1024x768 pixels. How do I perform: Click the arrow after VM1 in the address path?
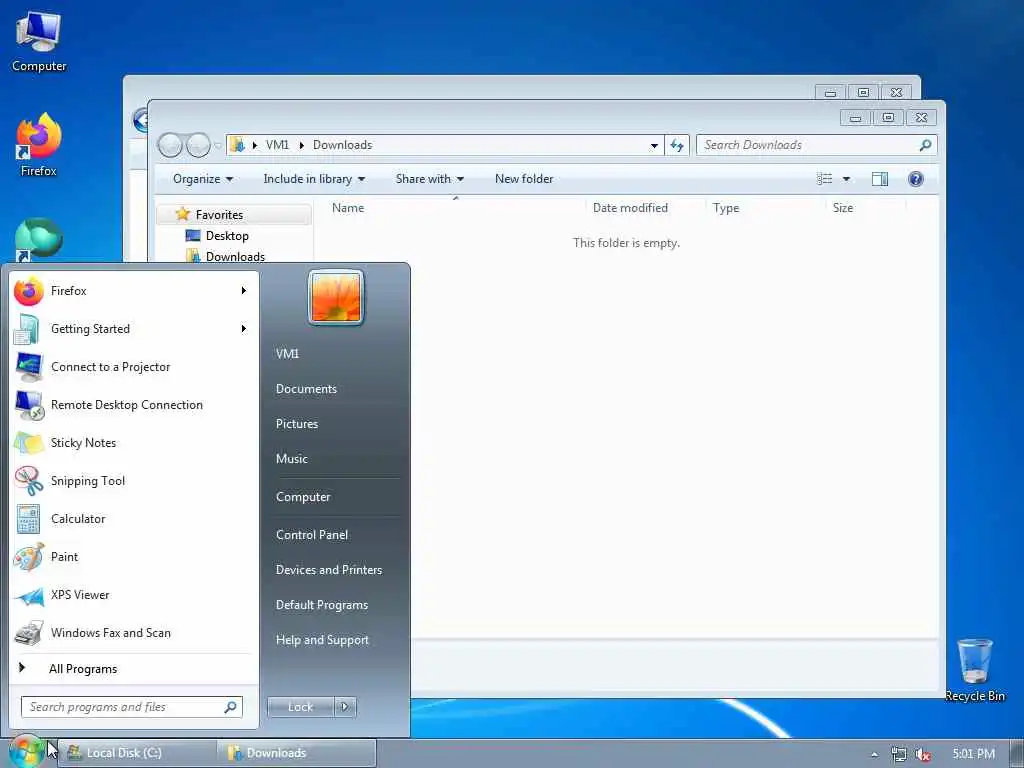click(x=302, y=145)
